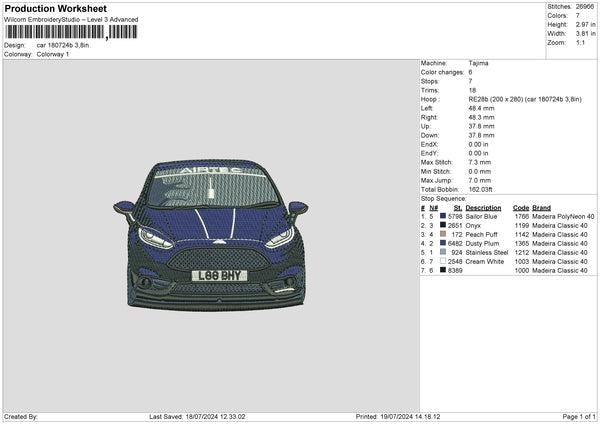Click the barcode under the worksheet title

(71, 32)
